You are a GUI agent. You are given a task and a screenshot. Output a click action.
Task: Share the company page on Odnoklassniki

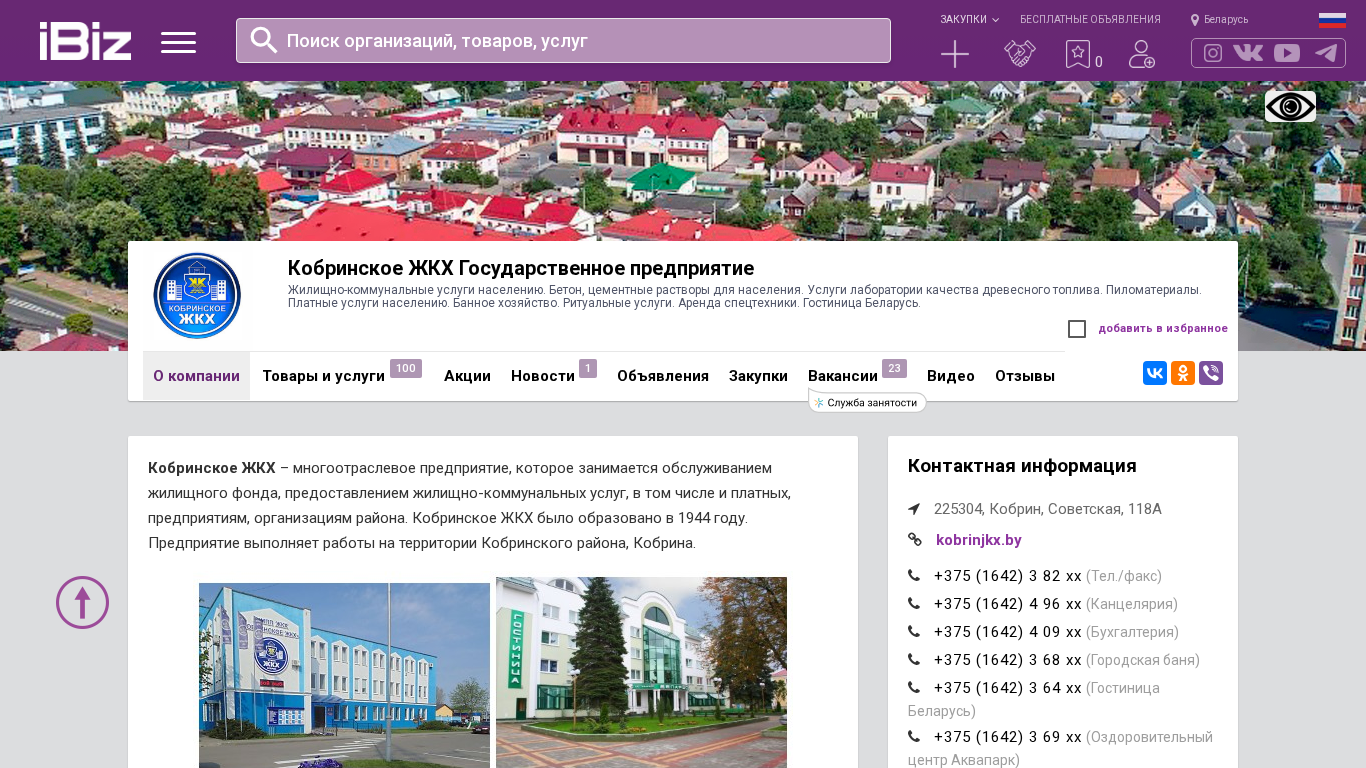(x=1183, y=373)
